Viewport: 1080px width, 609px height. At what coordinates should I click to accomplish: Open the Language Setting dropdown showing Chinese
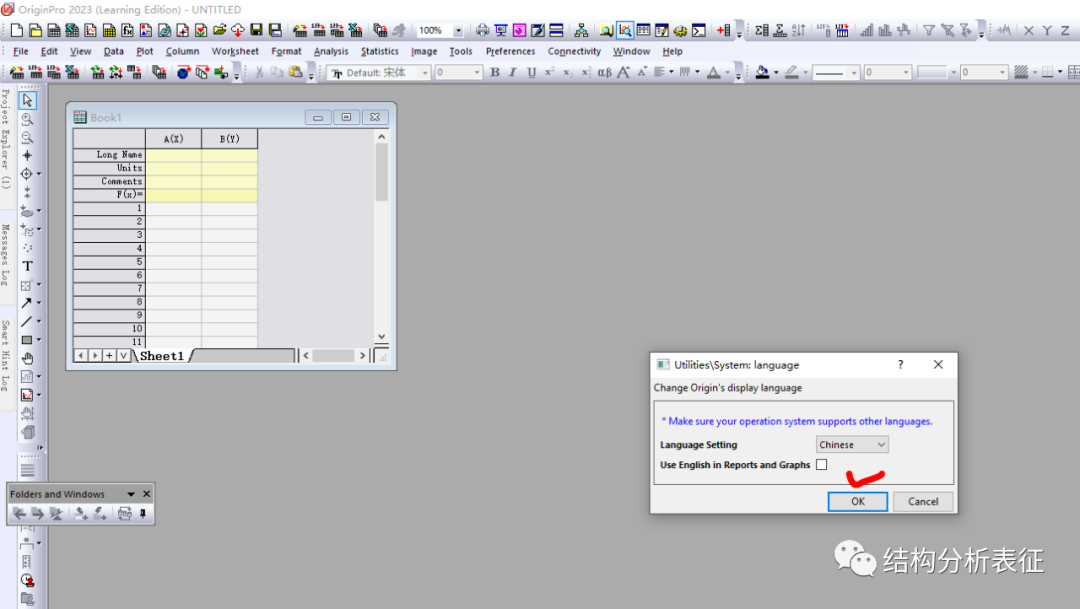coord(852,445)
